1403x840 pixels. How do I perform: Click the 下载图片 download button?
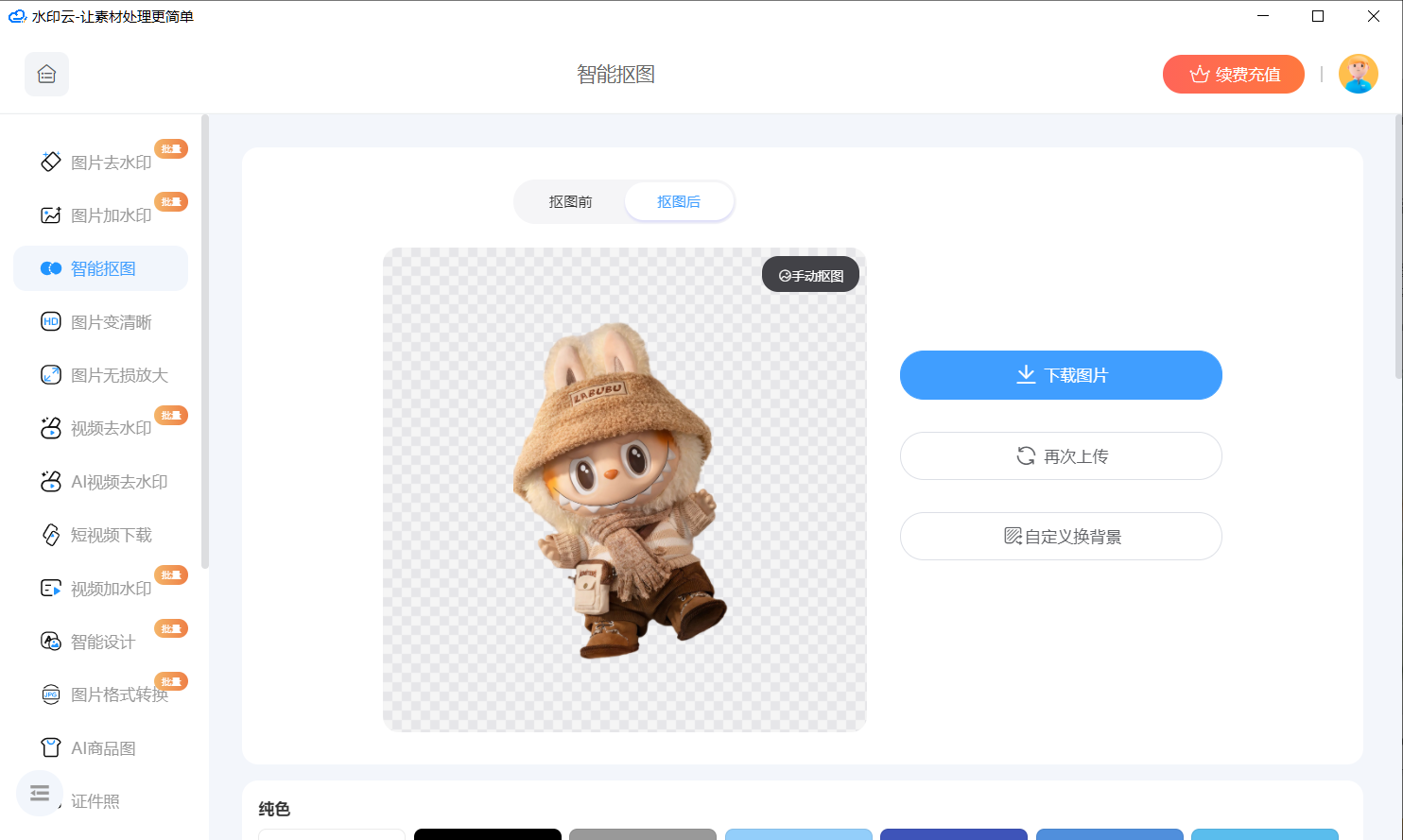click(1061, 375)
